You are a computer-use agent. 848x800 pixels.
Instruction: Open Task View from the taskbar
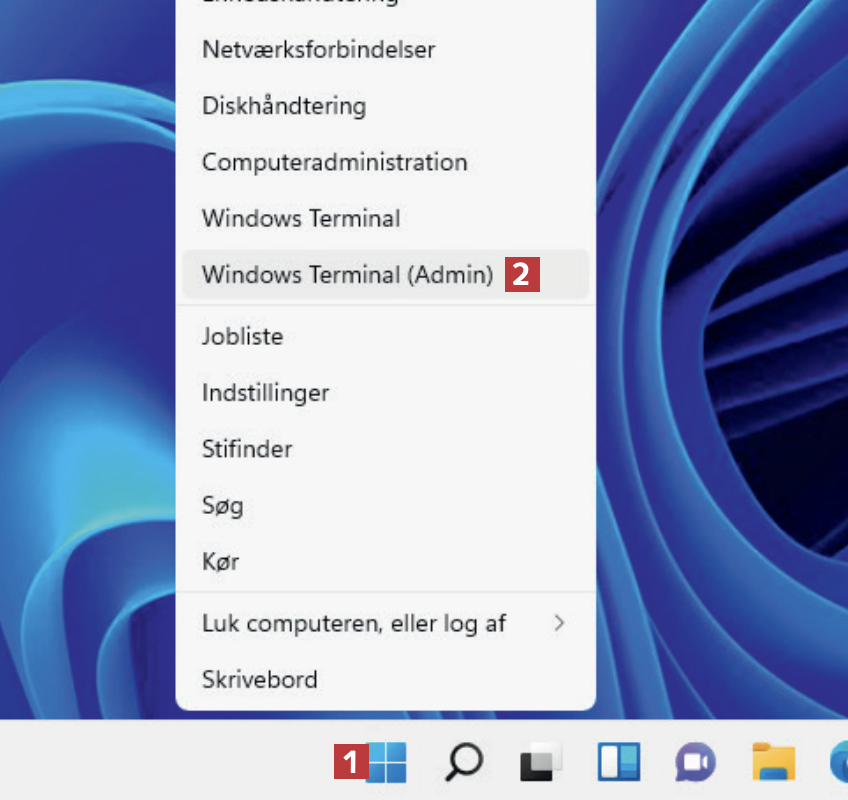(x=541, y=764)
